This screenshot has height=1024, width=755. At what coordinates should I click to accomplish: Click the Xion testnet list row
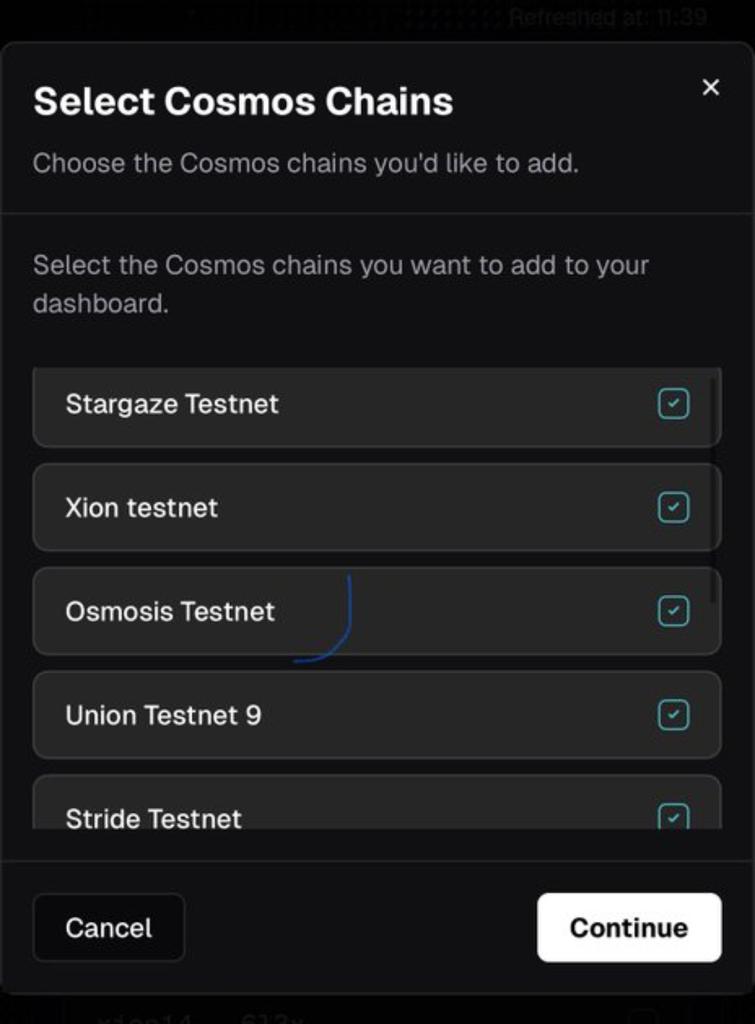coord(377,507)
